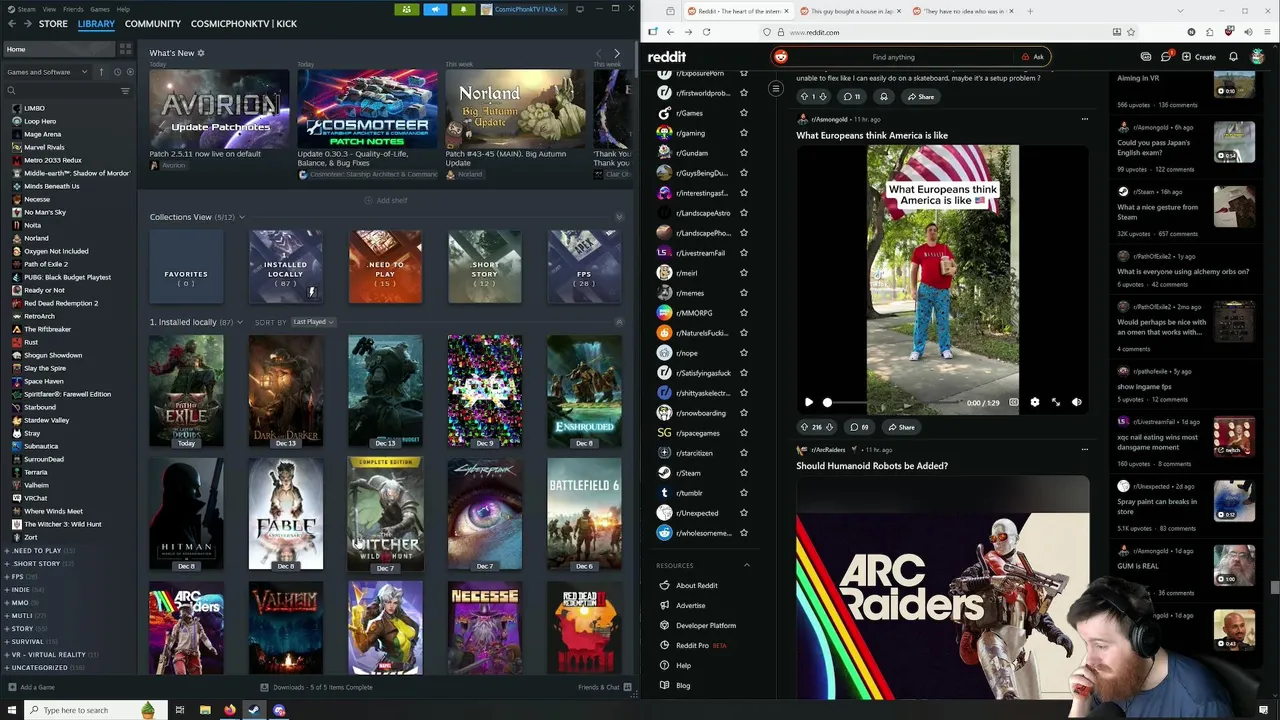Open the Steam friends activity green icon

[406, 9]
